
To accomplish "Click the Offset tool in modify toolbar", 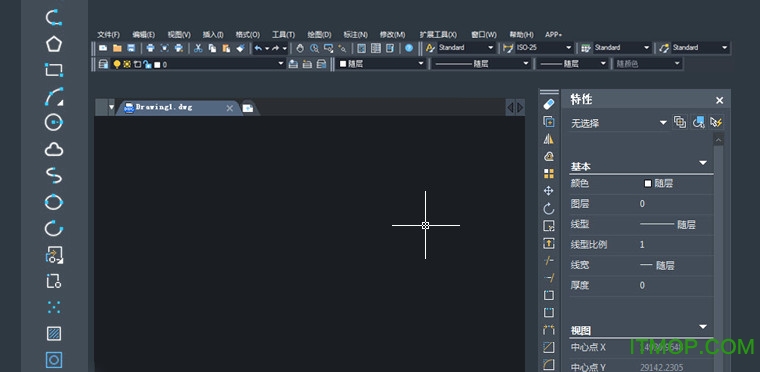I will point(549,156).
